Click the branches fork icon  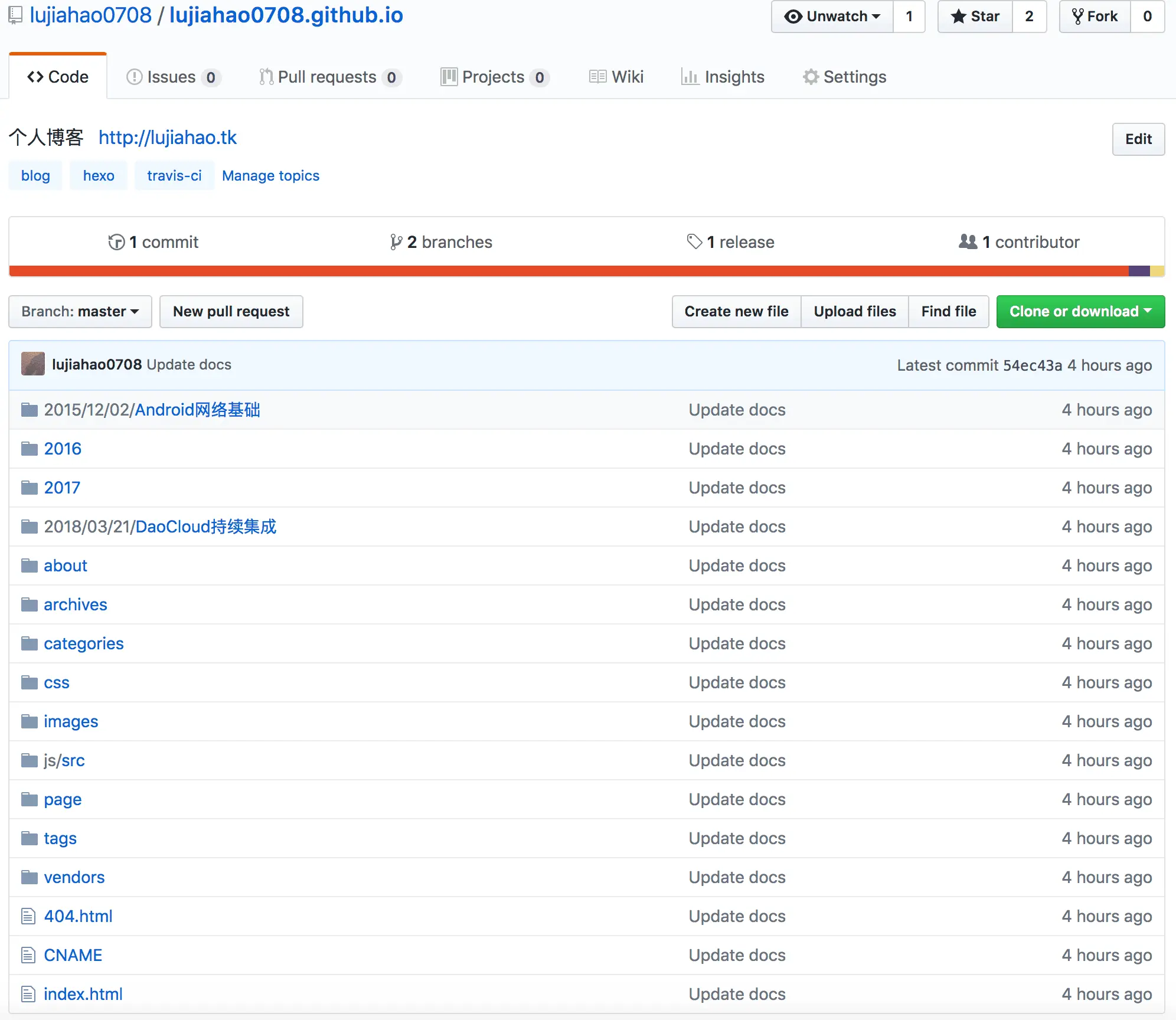(396, 242)
